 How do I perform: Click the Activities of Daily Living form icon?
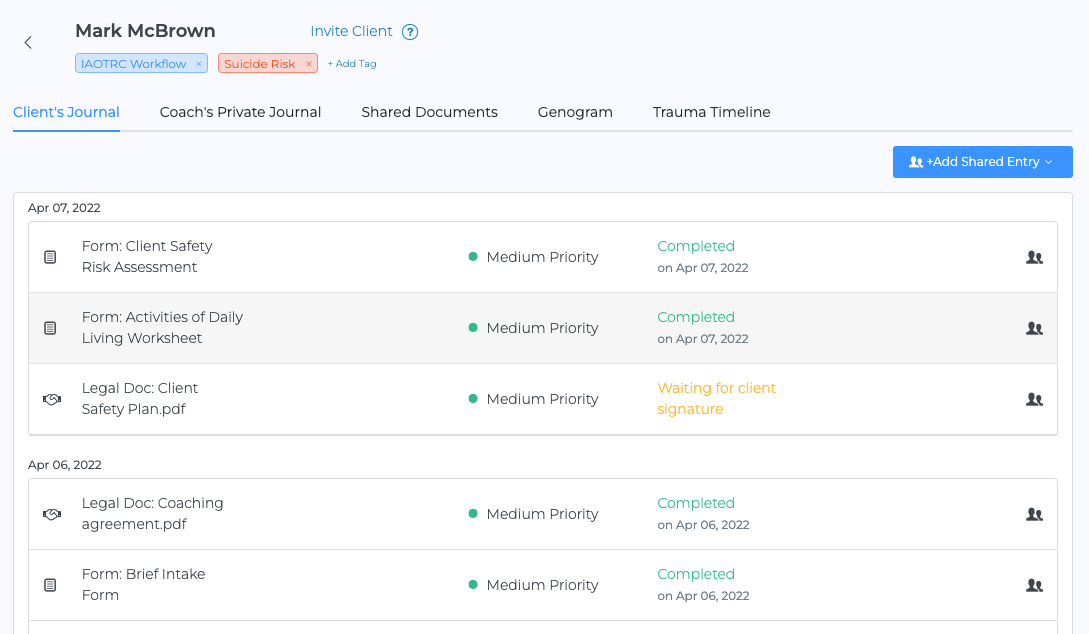(50, 328)
